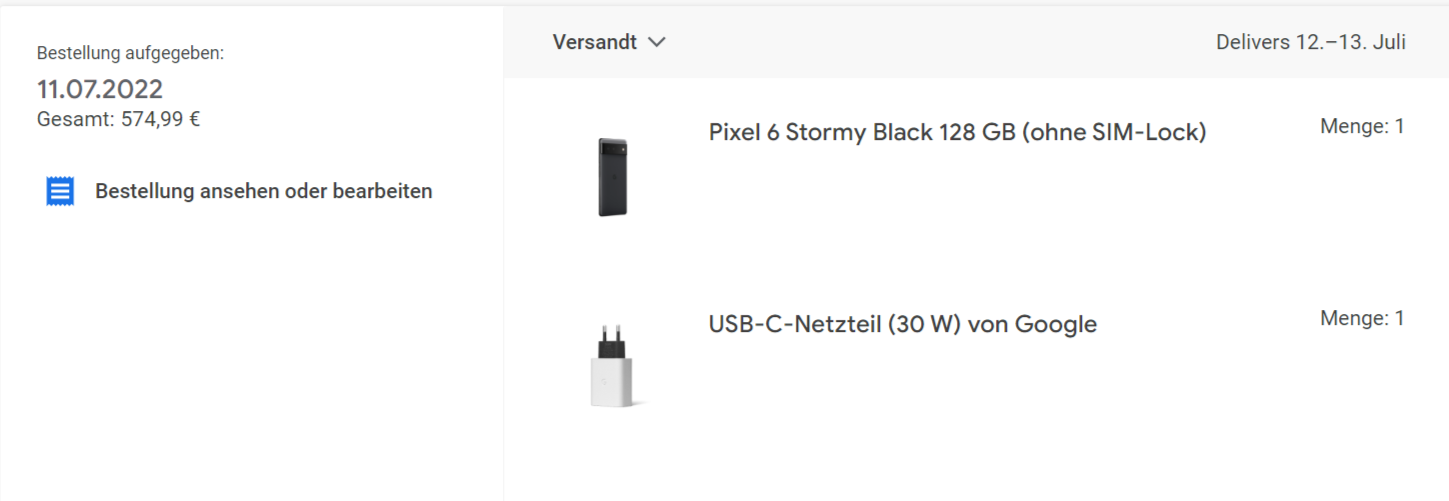This screenshot has height=501, width=1449.
Task: Click 'Menge: 1' next to USB-C-Netzteil
Action: [x=1362, y=318]
